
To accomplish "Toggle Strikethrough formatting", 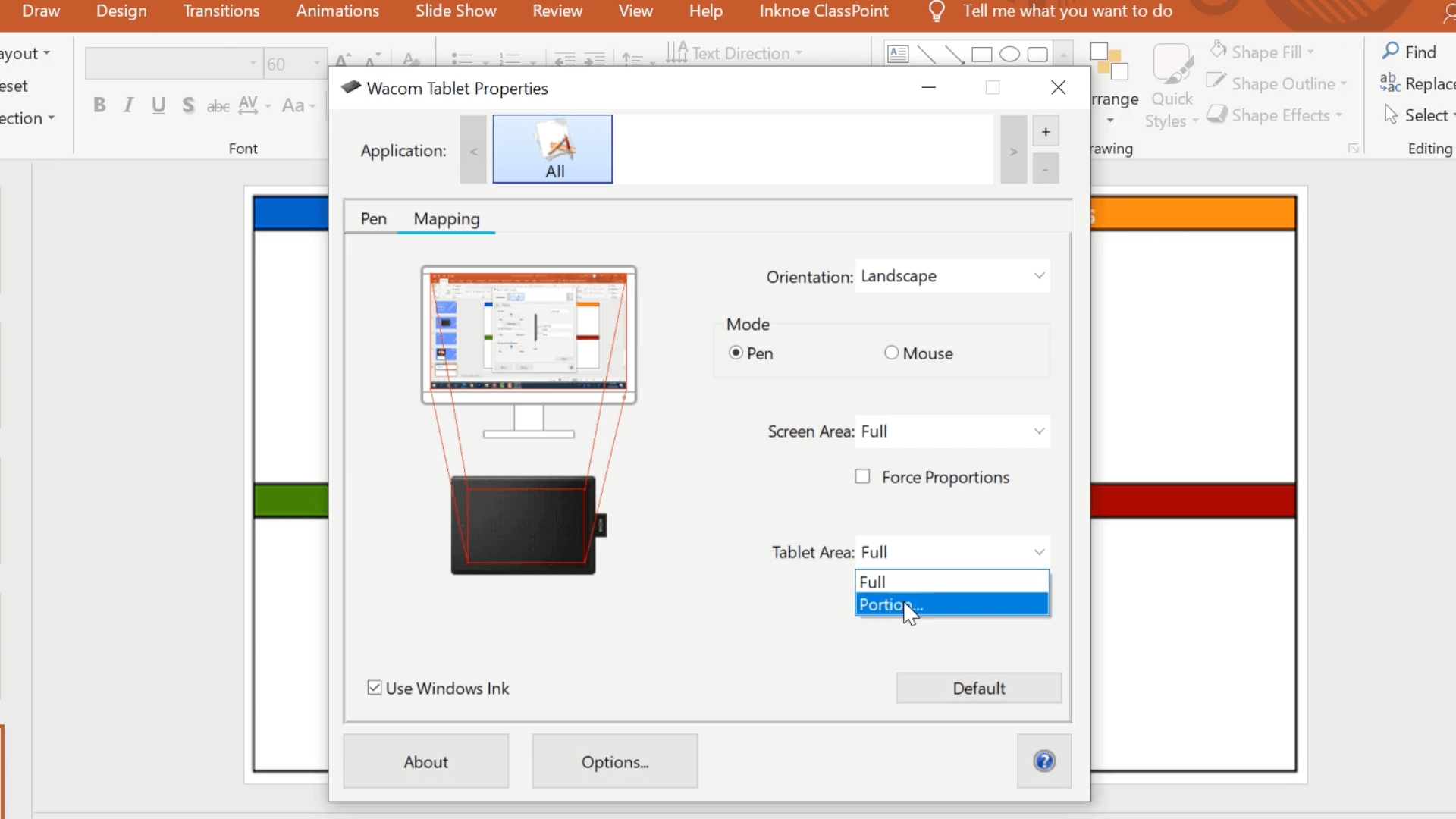I will 218,105.
